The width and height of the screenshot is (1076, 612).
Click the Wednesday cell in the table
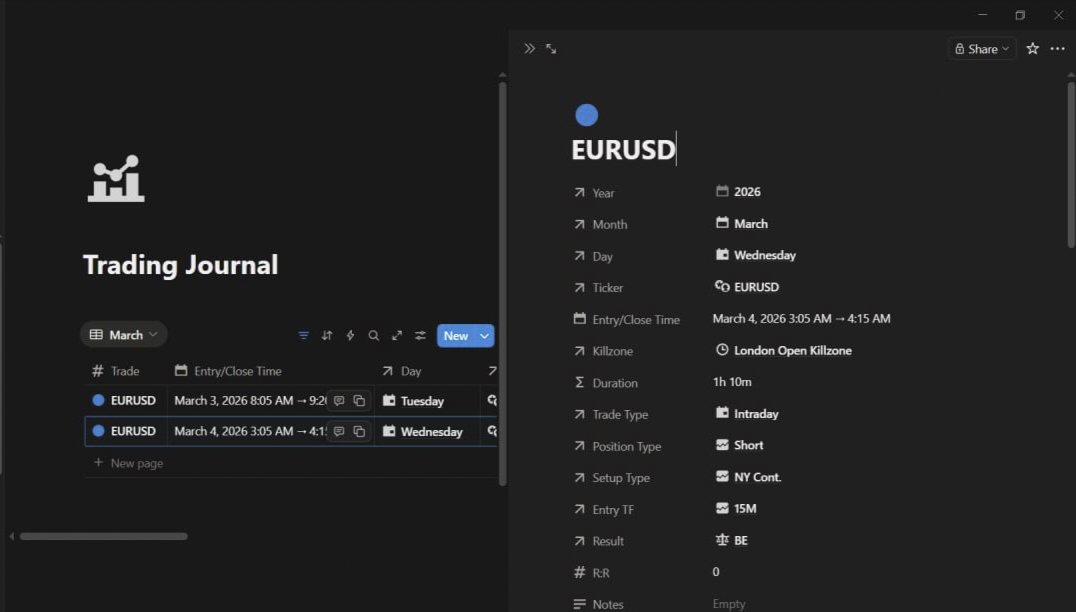(x=427, y=432)
